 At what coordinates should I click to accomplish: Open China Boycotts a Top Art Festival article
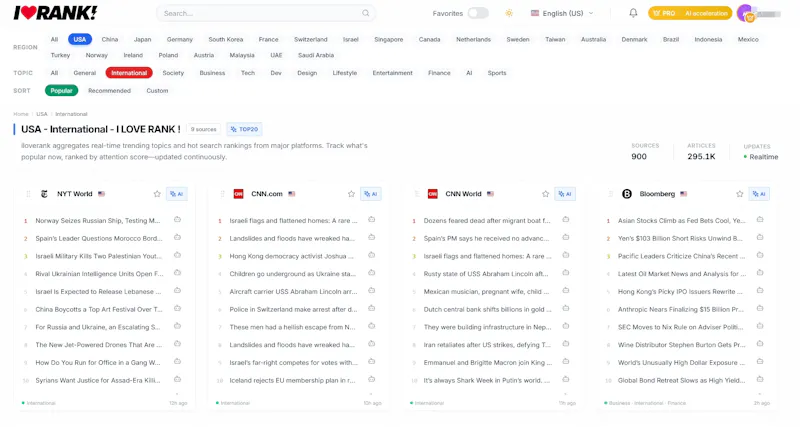pyautogui.click(x=99, y=309)
